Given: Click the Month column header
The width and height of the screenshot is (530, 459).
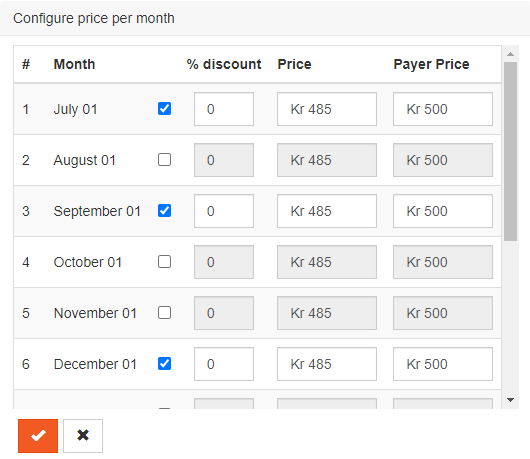Looking at the screenshot, I should pos(74,64).
